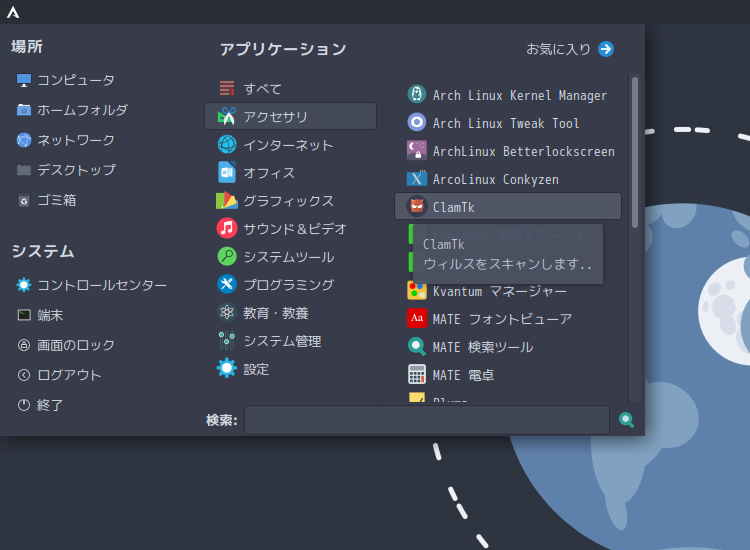Open the ホームフォルダ home folder icon
The width and height of the screenshot is (750, 550).
click(23, 110)
